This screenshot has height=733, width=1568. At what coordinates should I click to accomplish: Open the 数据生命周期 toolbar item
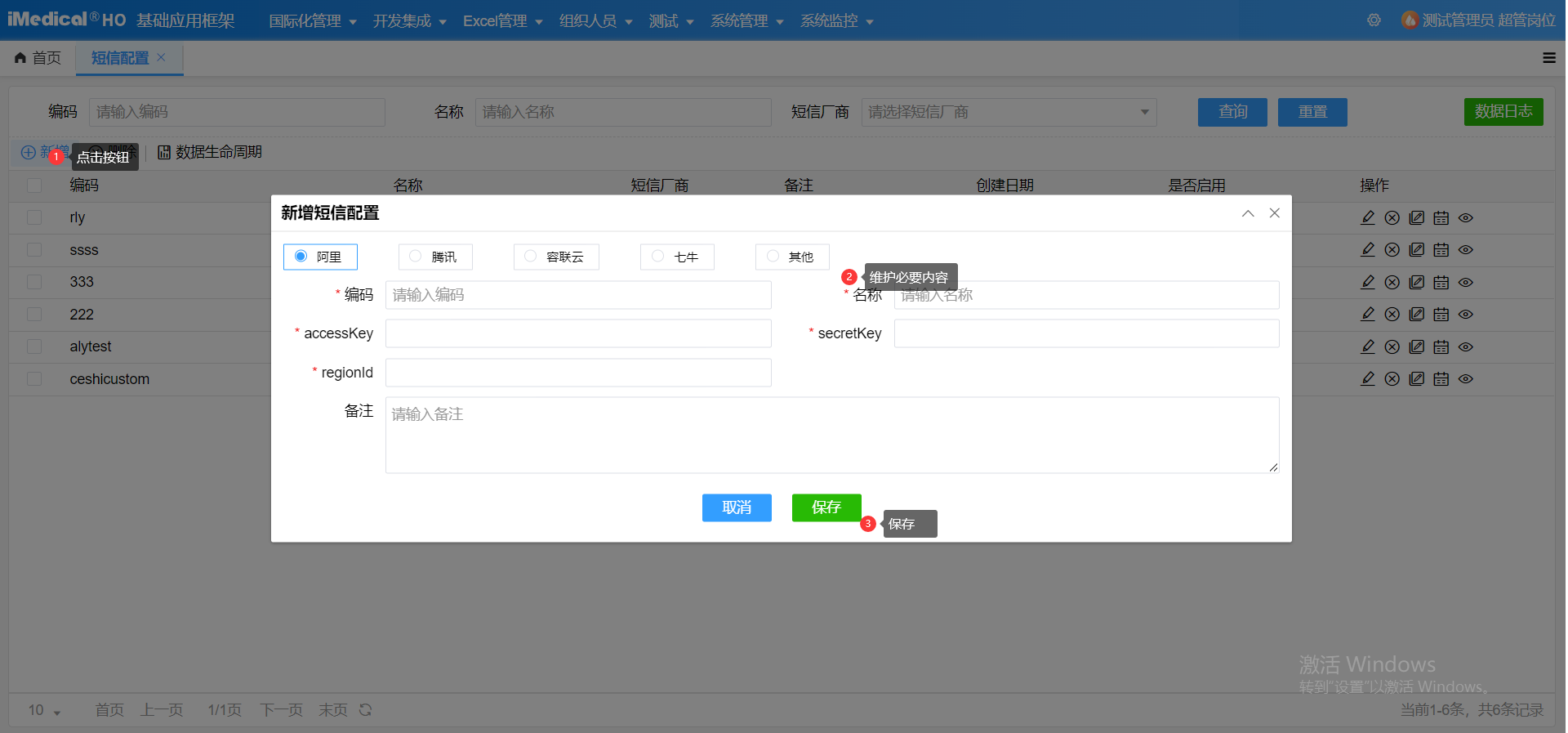(x=210, y=152)
